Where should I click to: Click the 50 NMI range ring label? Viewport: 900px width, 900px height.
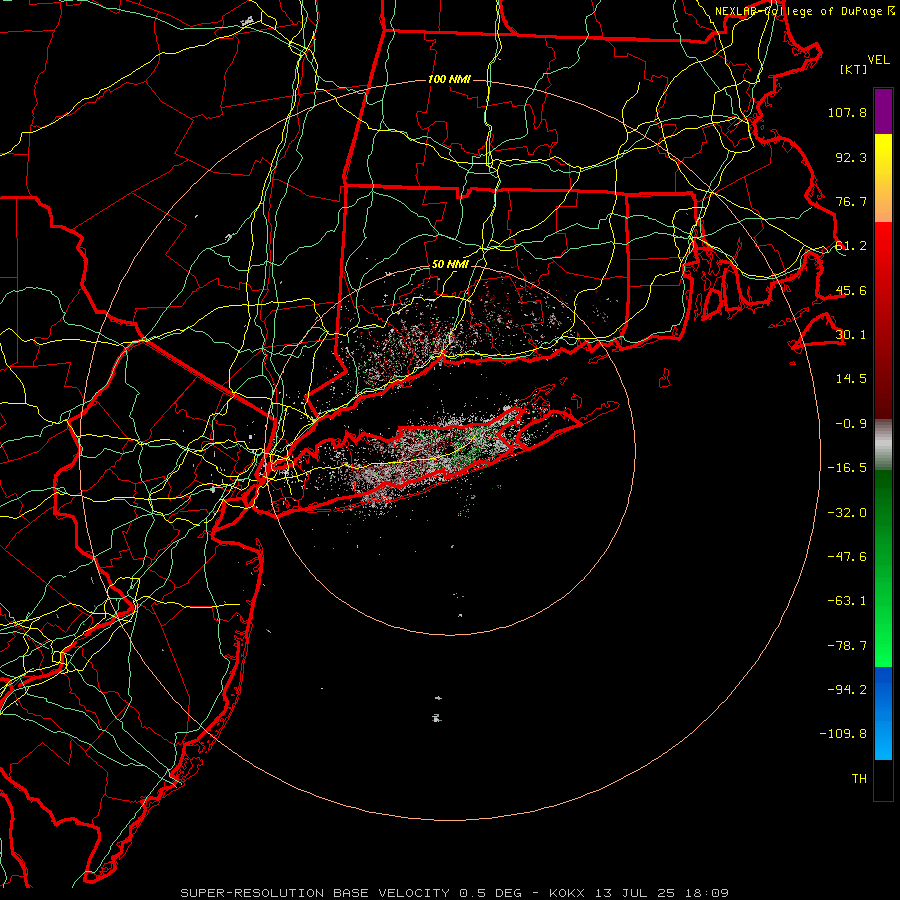(450, 264)
